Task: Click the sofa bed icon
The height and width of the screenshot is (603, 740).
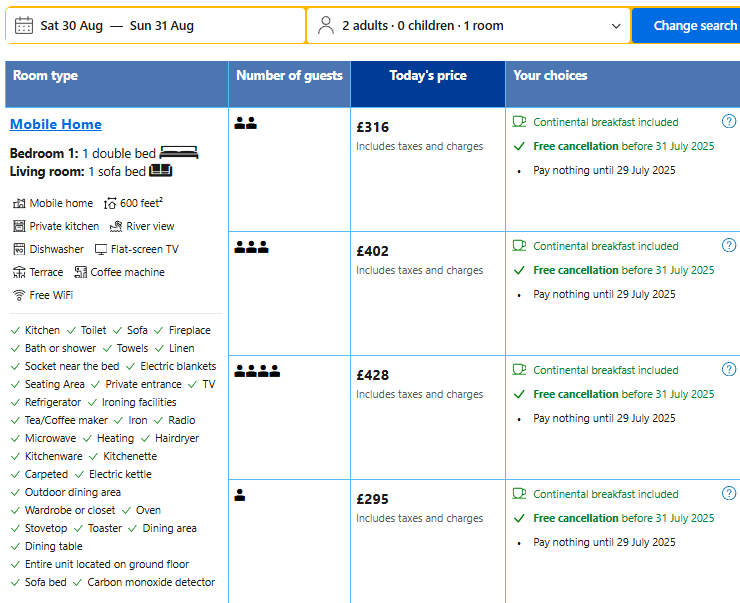Action: coord(161,171)
